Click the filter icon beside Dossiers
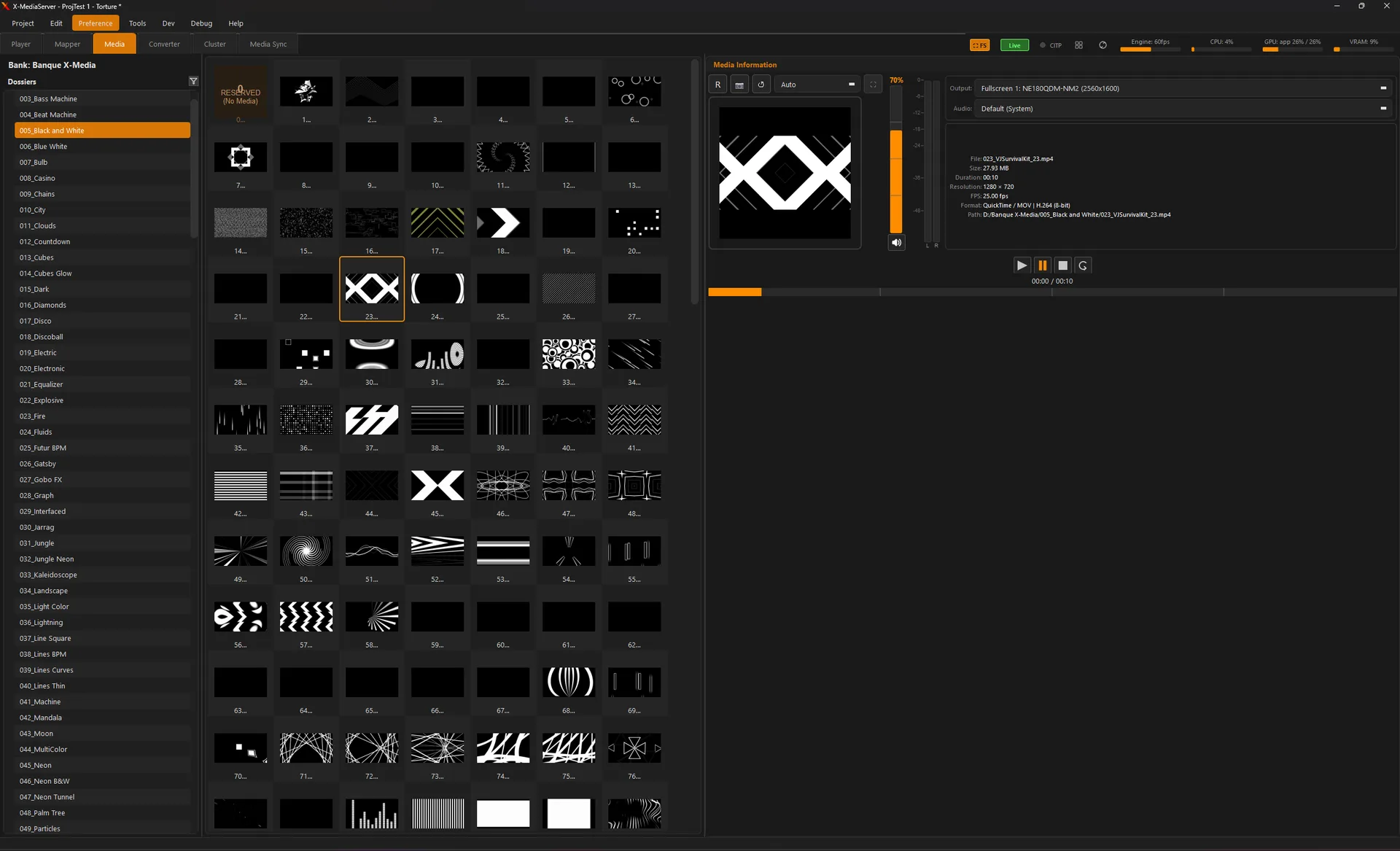Viewport: 1400px width, 851px height. point(193,82)
